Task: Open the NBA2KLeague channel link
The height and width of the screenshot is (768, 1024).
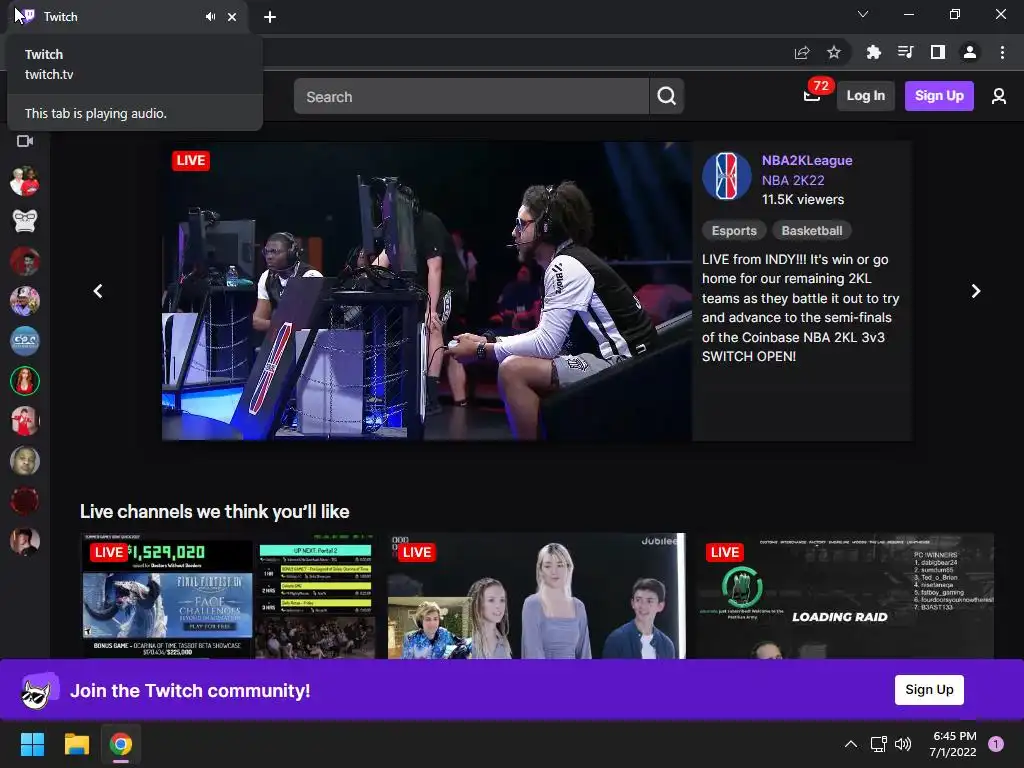Action: point(807,161)
